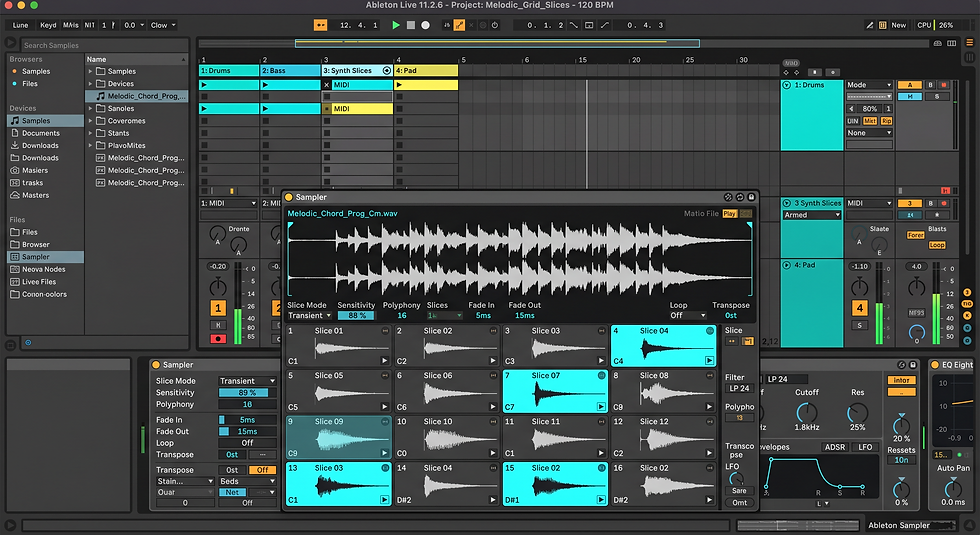Open the Armed dropdown on Synth Slices
Viewport: 980px width, 535px height.
[x=812, y=215]
